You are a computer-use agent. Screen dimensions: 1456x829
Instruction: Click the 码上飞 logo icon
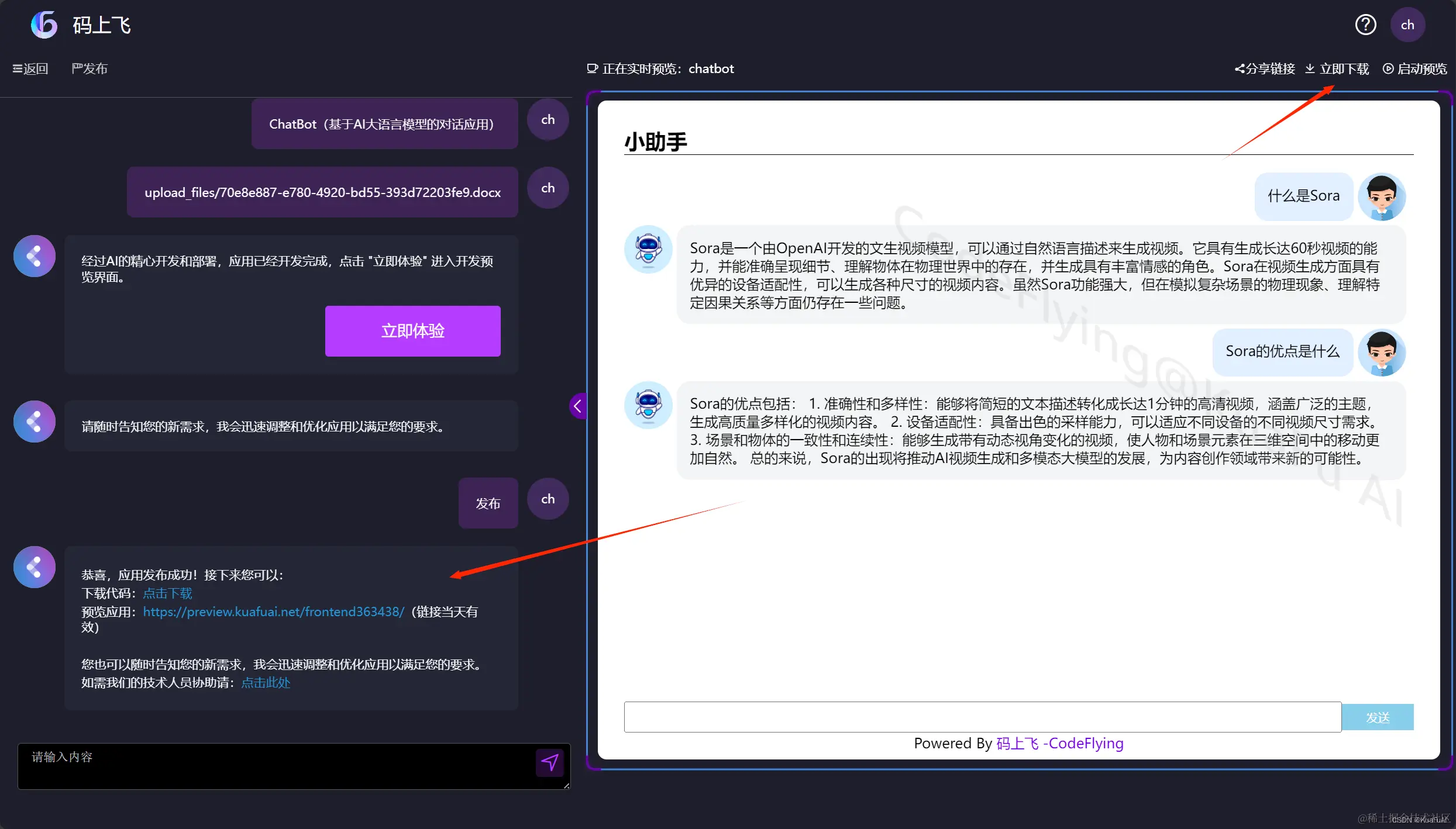click(x=44, y=25)
